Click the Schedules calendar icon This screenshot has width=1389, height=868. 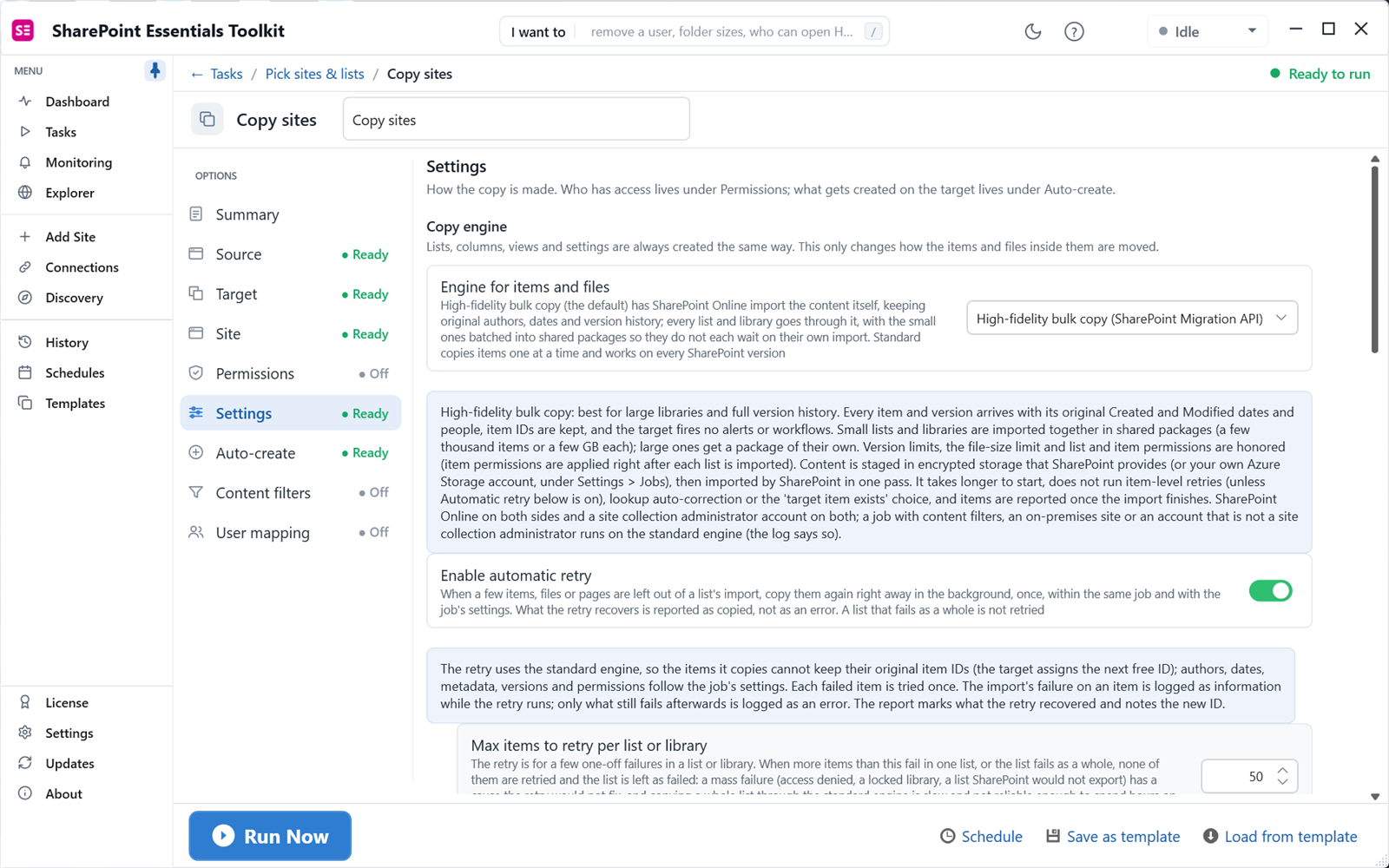click(x=25, y=372)
